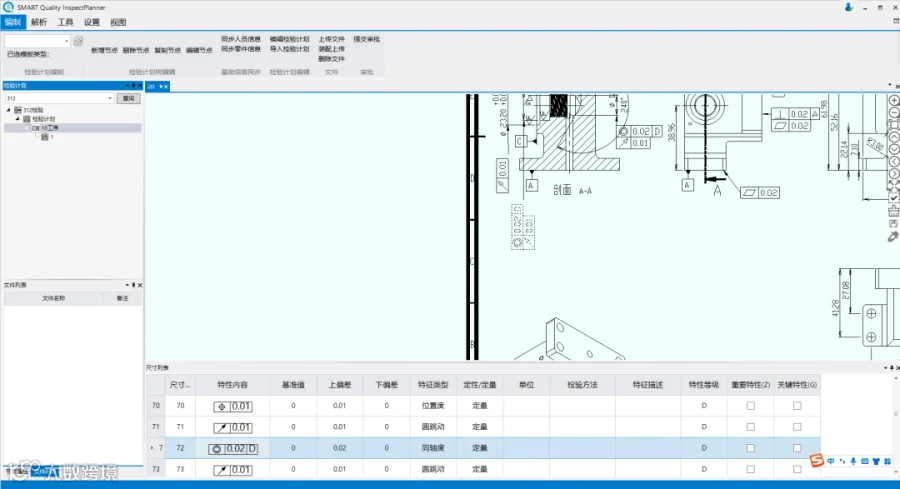Viewport: 900px width, 489px height.
Task: Click the 提交审批 ribbon button
Action: pyautogui.click(x=367, y=39)
